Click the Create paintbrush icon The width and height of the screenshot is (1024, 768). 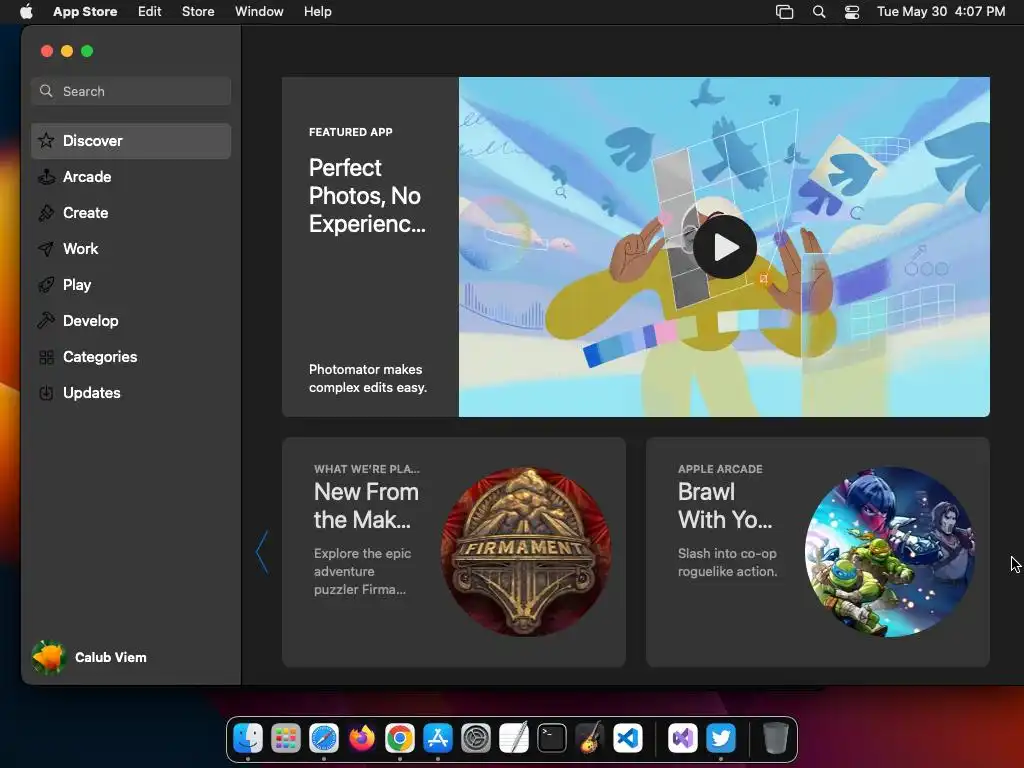pyautogui.click(x=46, y=213)
